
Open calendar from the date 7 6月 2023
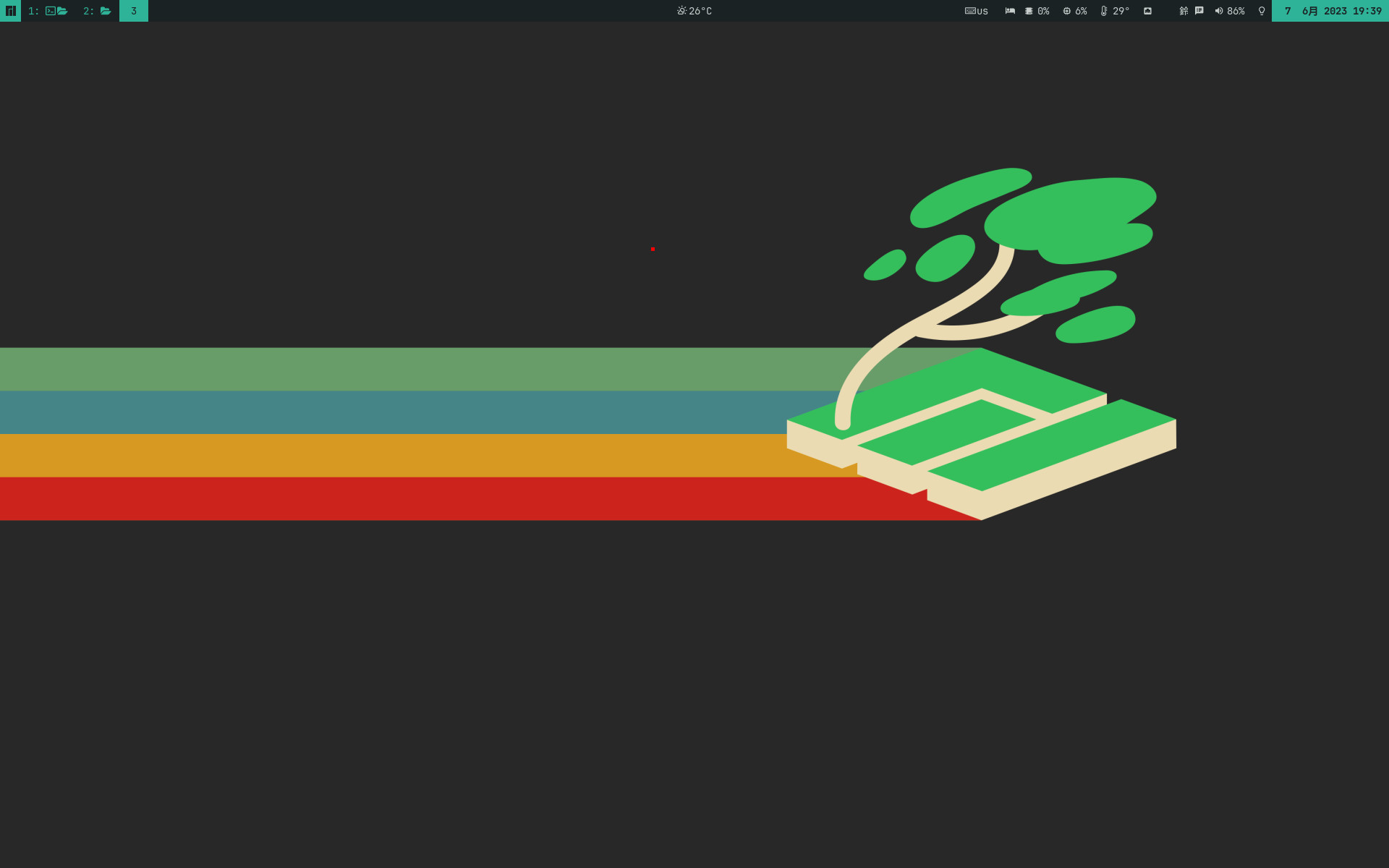tap(1315, 11)
